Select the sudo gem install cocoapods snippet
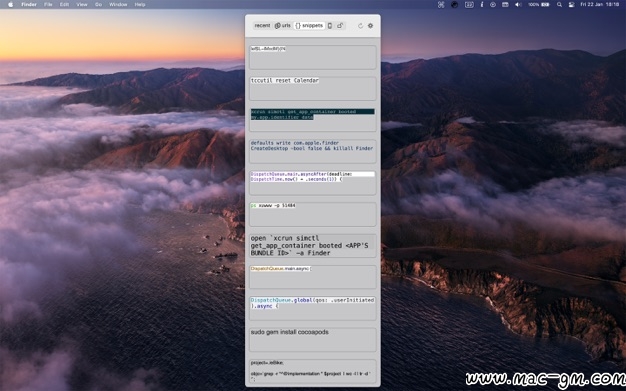The image size is (626, 391). pos(313,340)
